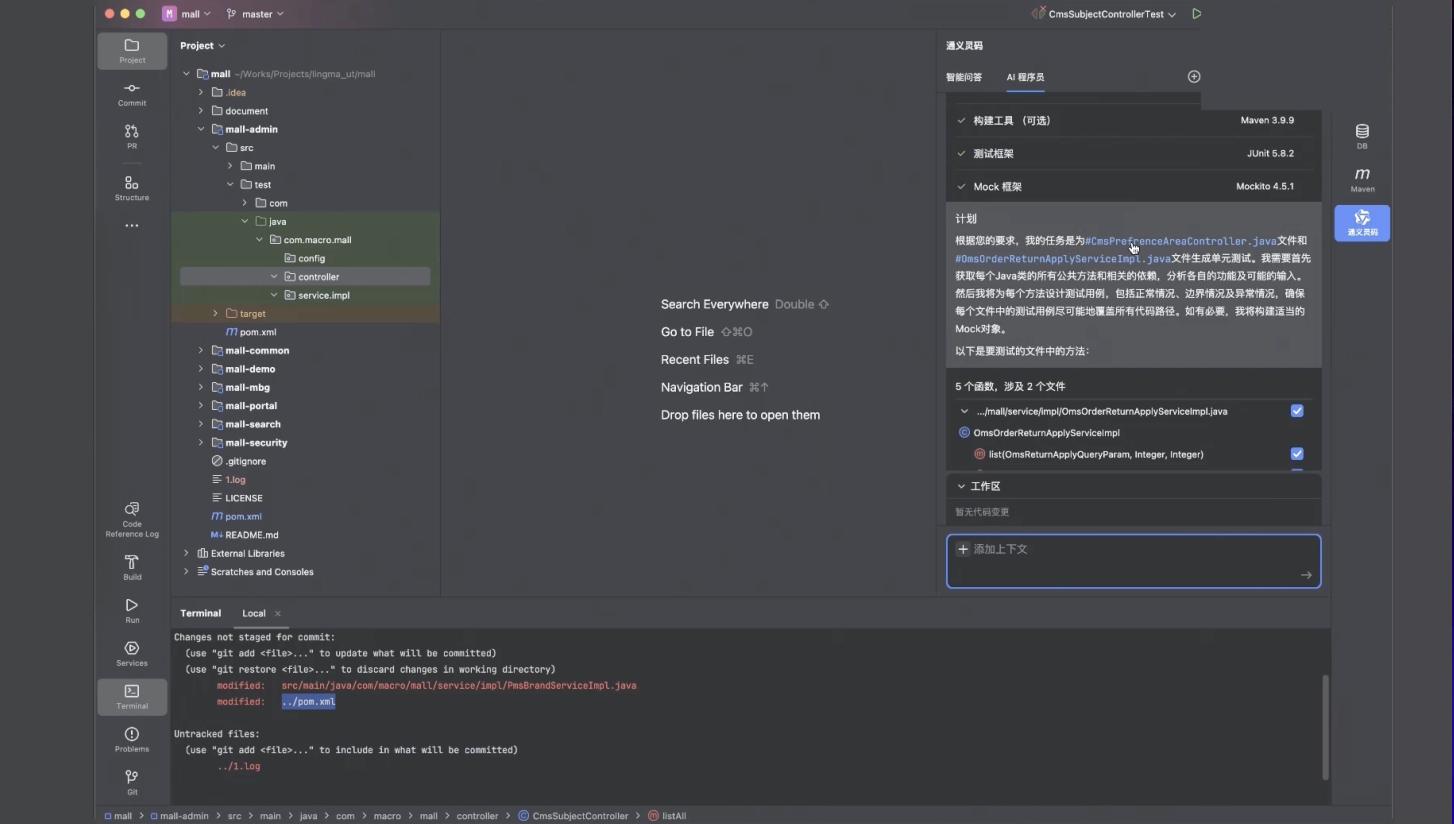Open the Problems tool window
The image size is (1454, 824).
132,740
